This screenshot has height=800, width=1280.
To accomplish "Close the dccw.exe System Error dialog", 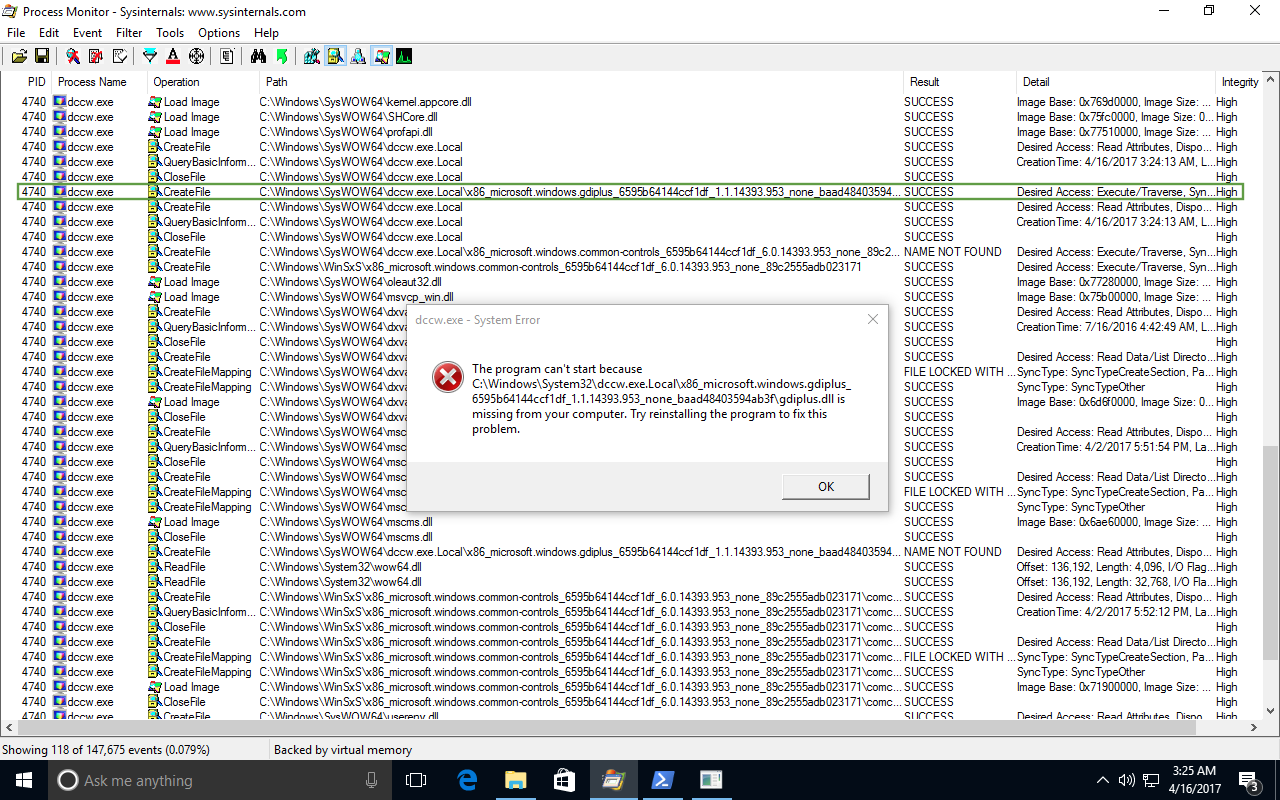I will coord(872,320).
